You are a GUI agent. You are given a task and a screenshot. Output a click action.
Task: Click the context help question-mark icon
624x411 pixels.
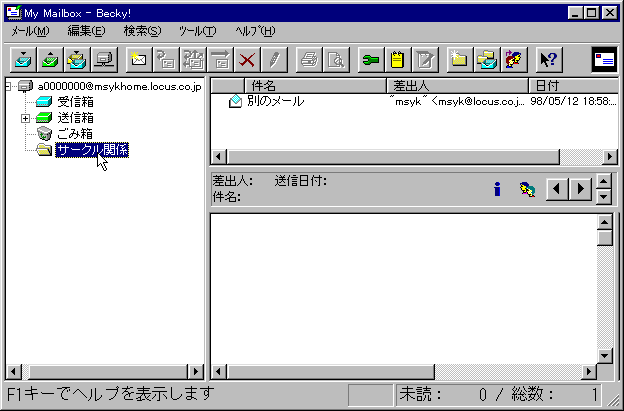click(x=548, y=59)
